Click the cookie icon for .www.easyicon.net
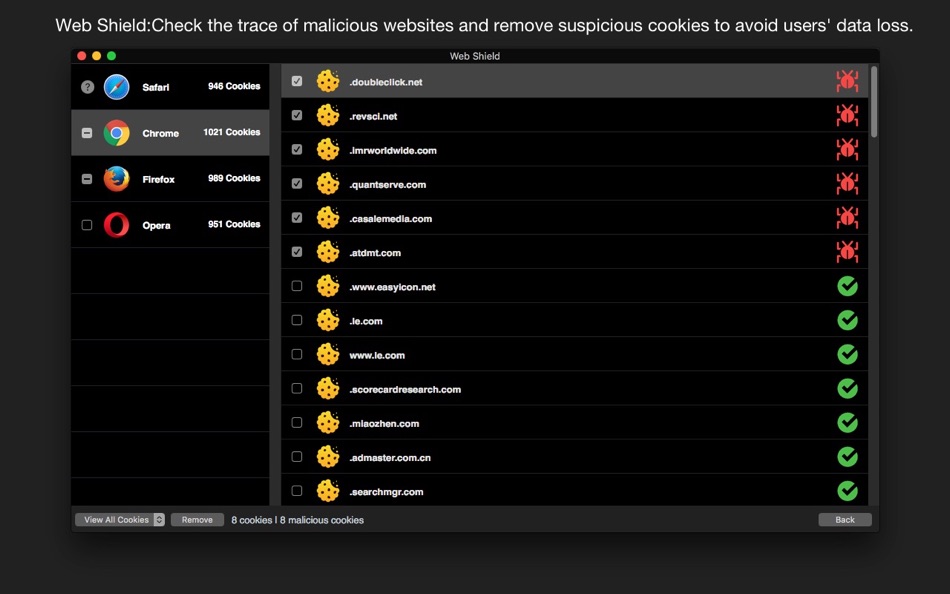This screenshot has height=594, width=950. pyautogui.click(x=328, y=286)
